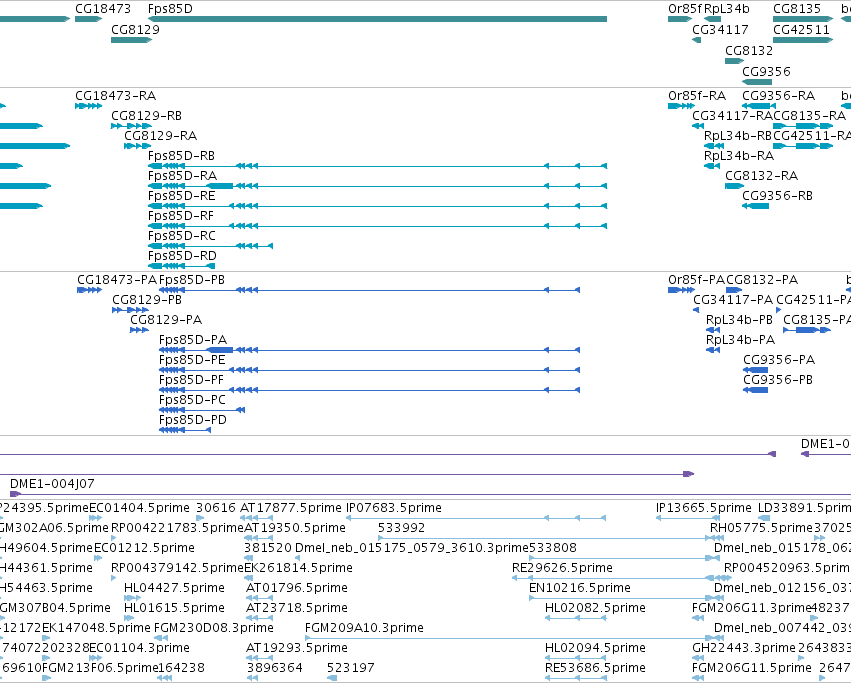Open the RpL34b-PA protein label
The image size is (851, 683).
tap(740, 340)
